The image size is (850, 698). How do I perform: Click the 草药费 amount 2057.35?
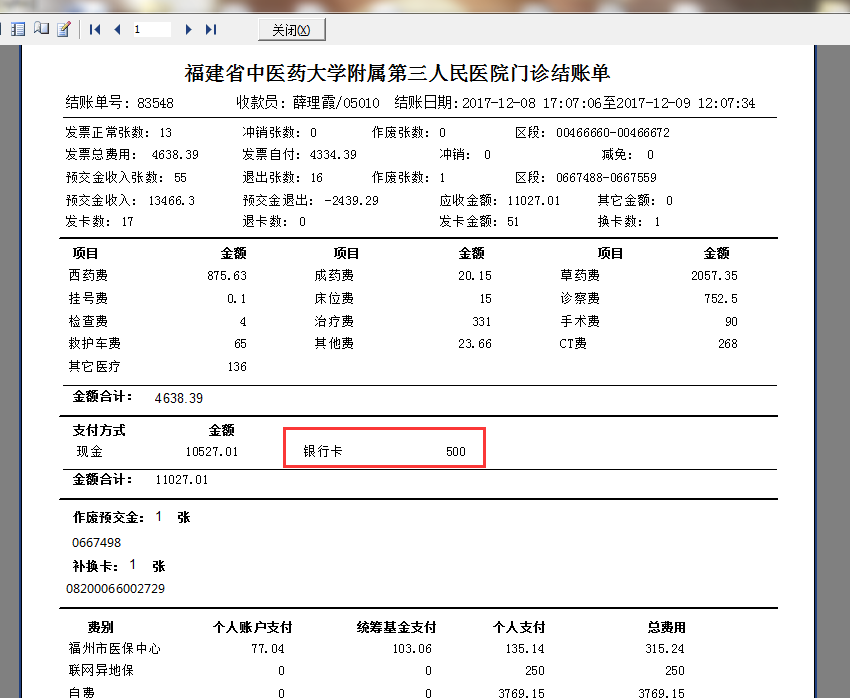pyautogui.click(x=714, y=276)
